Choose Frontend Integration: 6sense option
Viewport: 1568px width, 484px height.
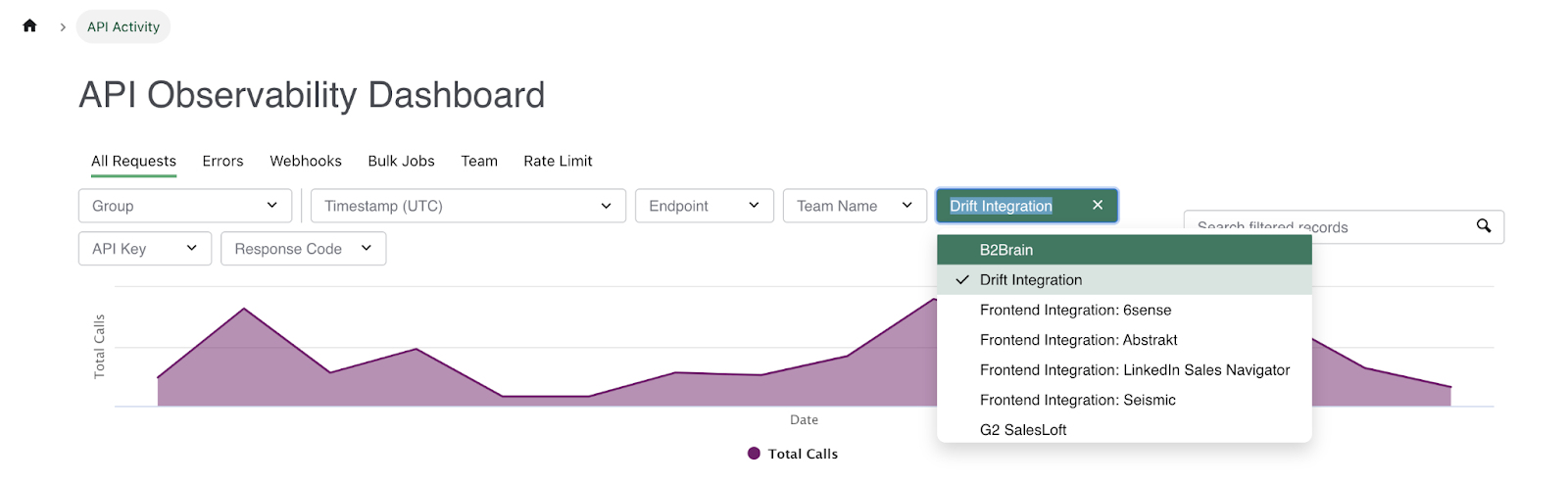tap(1075, 311)
